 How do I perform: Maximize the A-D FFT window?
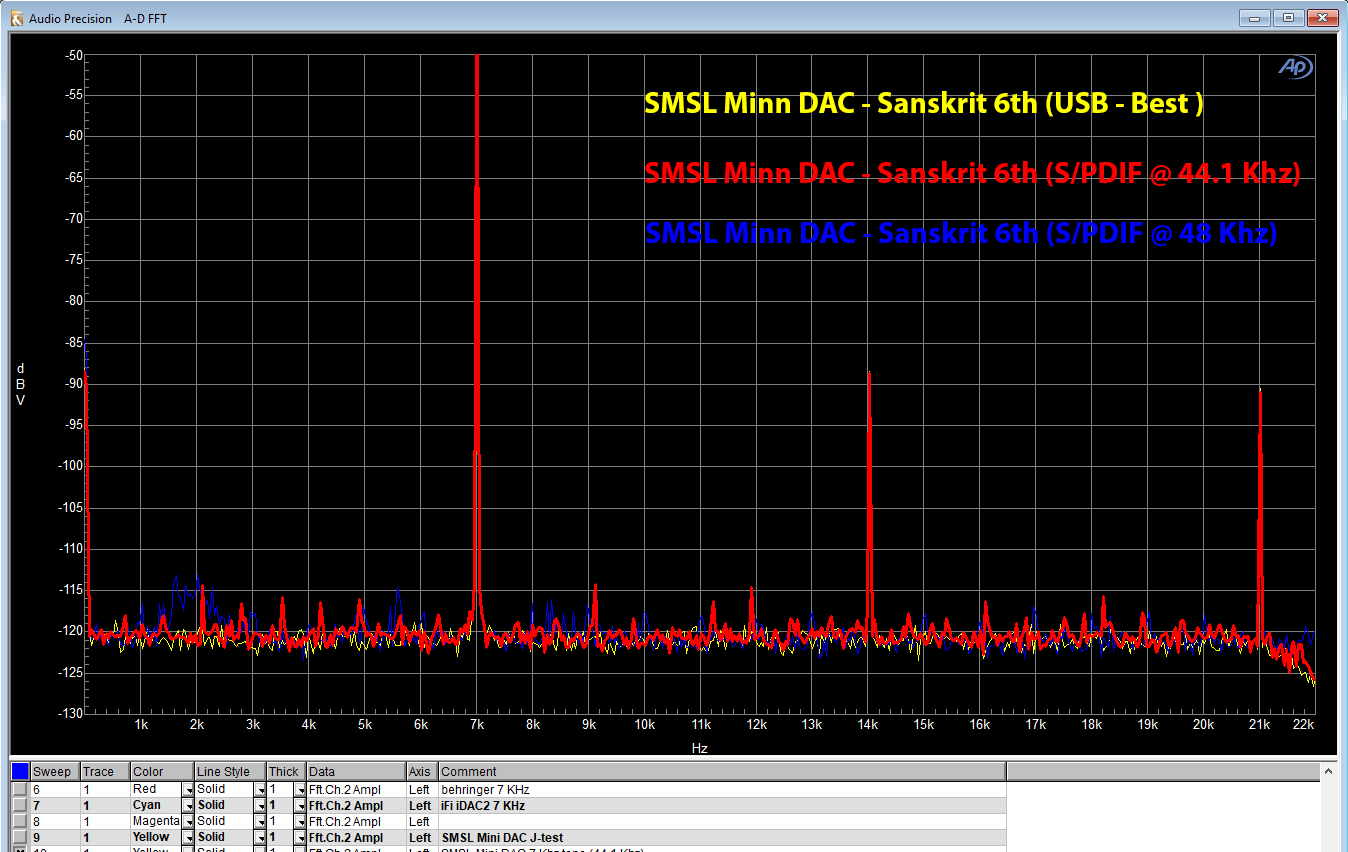coord(1288,18)
